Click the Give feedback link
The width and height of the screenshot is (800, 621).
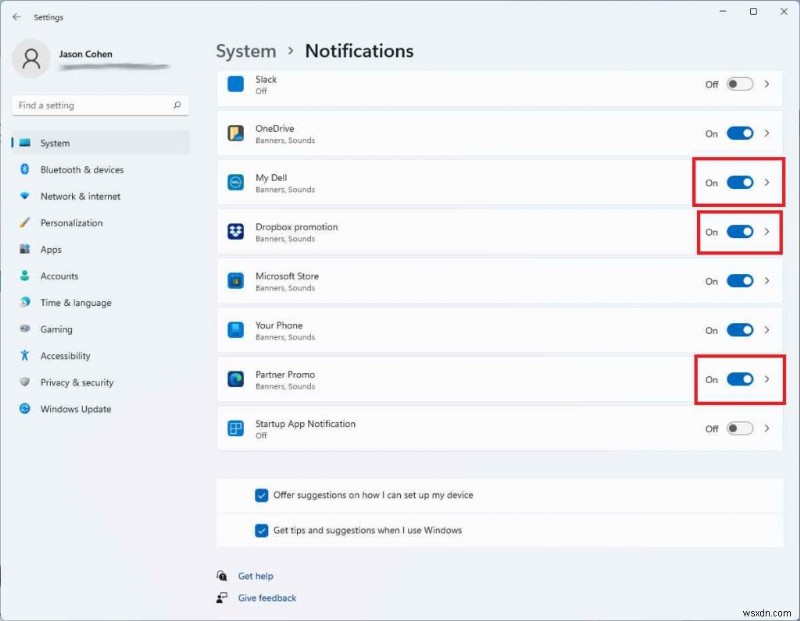click(265, 597)
